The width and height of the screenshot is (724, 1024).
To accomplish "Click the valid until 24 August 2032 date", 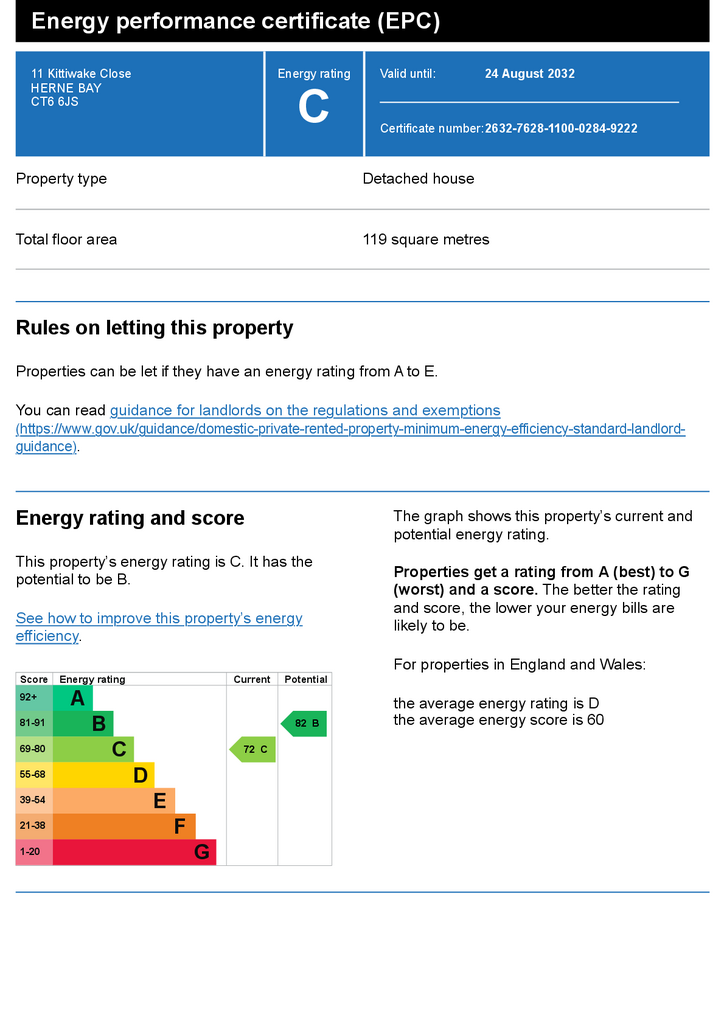I will tap(529, 74).
